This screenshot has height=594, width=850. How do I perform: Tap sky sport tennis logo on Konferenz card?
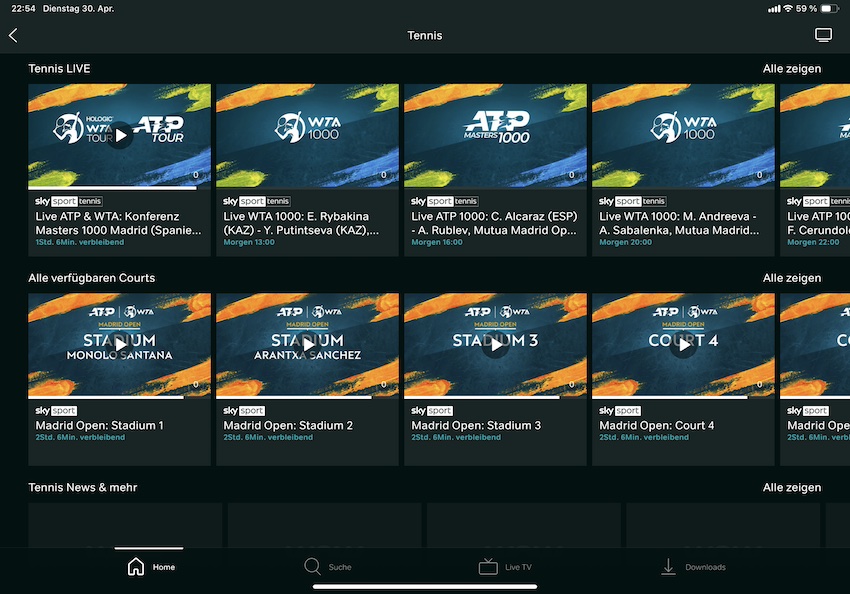tap(69, 201)
